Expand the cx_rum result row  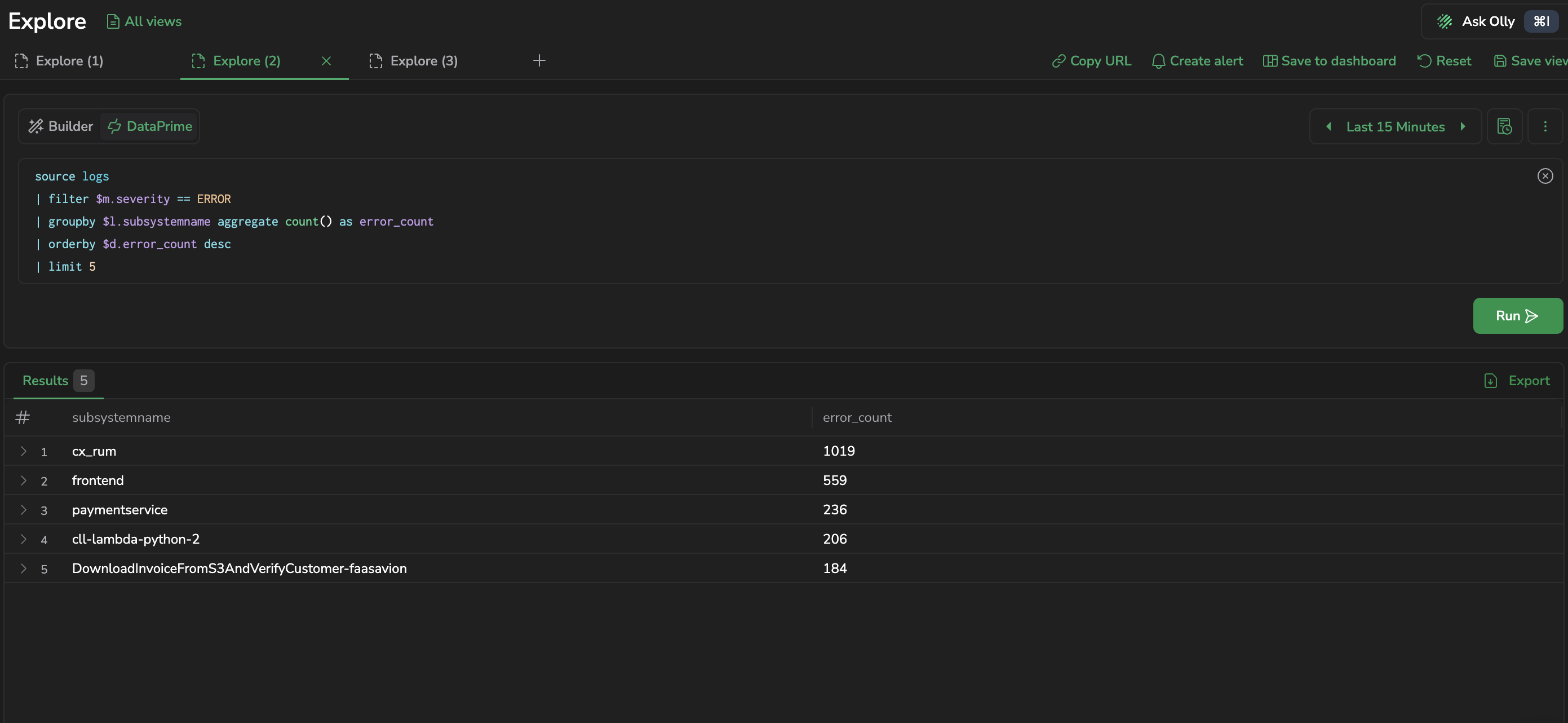(23, 451)
